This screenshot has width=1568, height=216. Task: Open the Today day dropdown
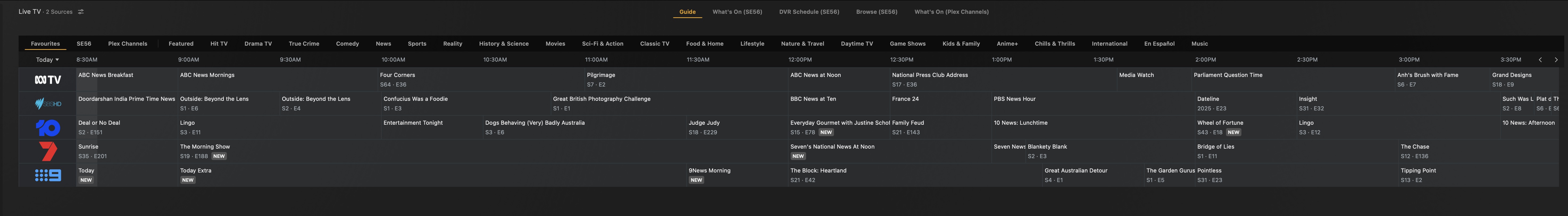click(x=48, y=59)
